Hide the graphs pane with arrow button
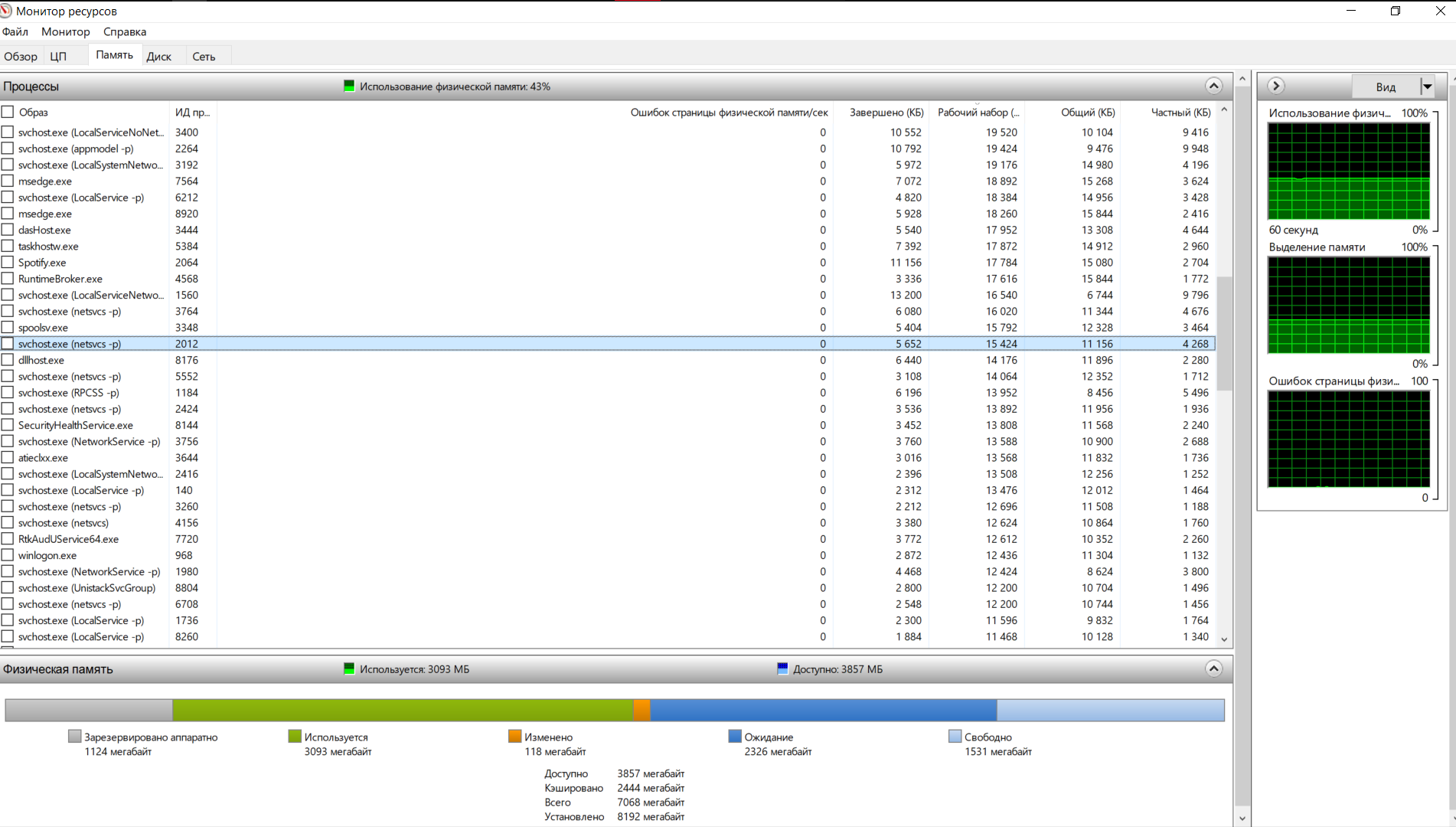Image resolution: width=1456 pixels, height=827 pixels. pos(1275,86)
